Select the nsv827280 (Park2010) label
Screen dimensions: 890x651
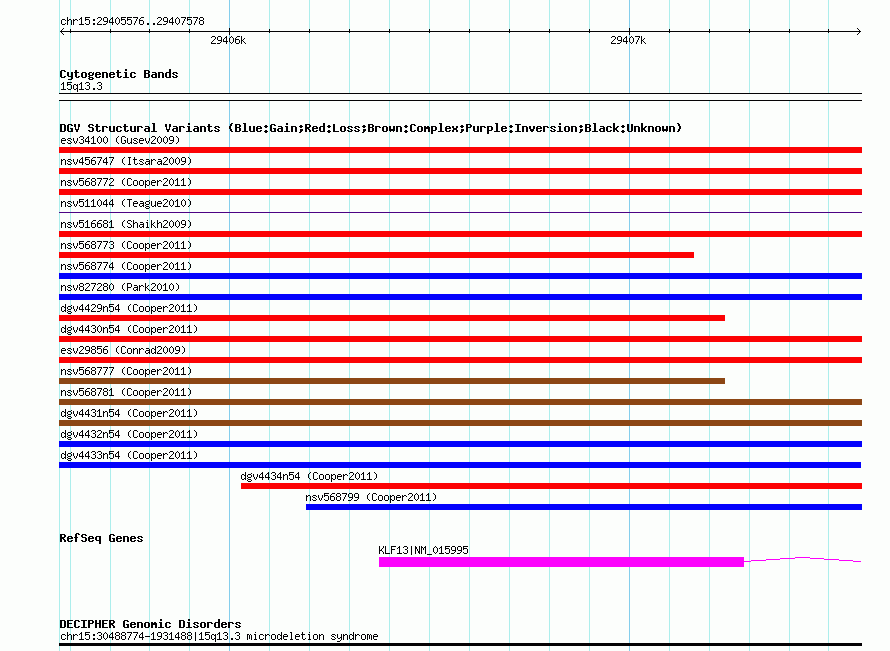tap(120, 287)
